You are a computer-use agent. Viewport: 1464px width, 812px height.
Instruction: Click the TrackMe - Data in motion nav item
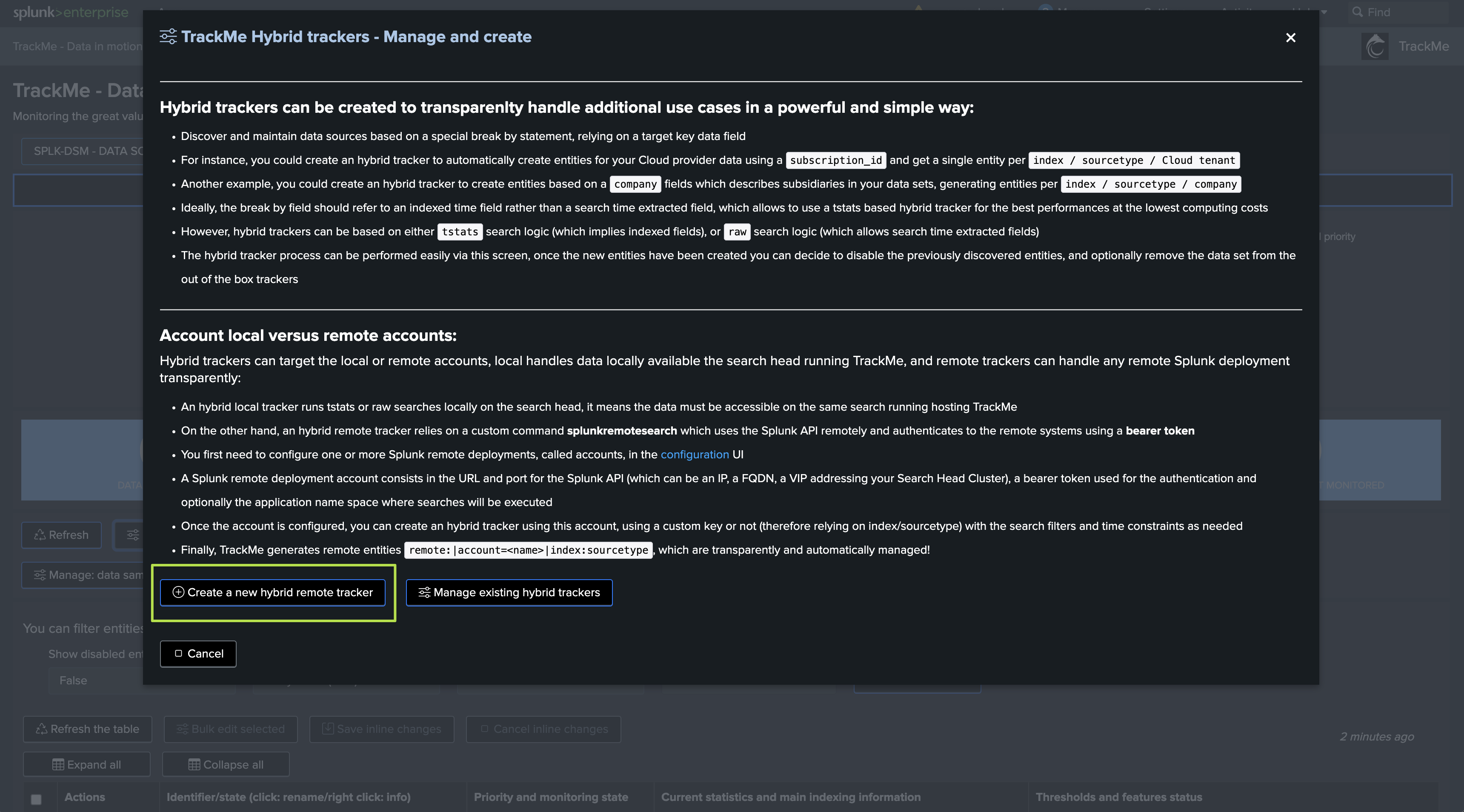[77, 46]
